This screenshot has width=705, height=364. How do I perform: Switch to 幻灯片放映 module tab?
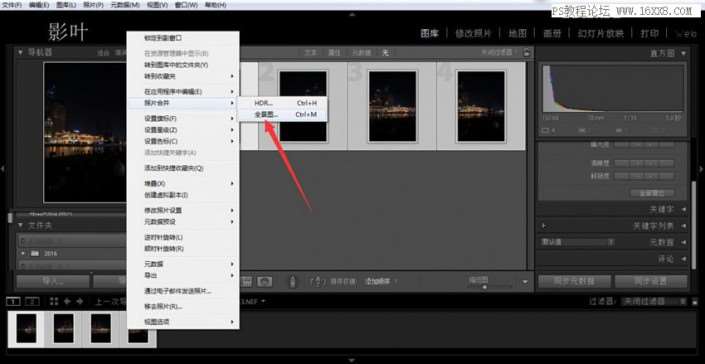(x=601, y=33)
